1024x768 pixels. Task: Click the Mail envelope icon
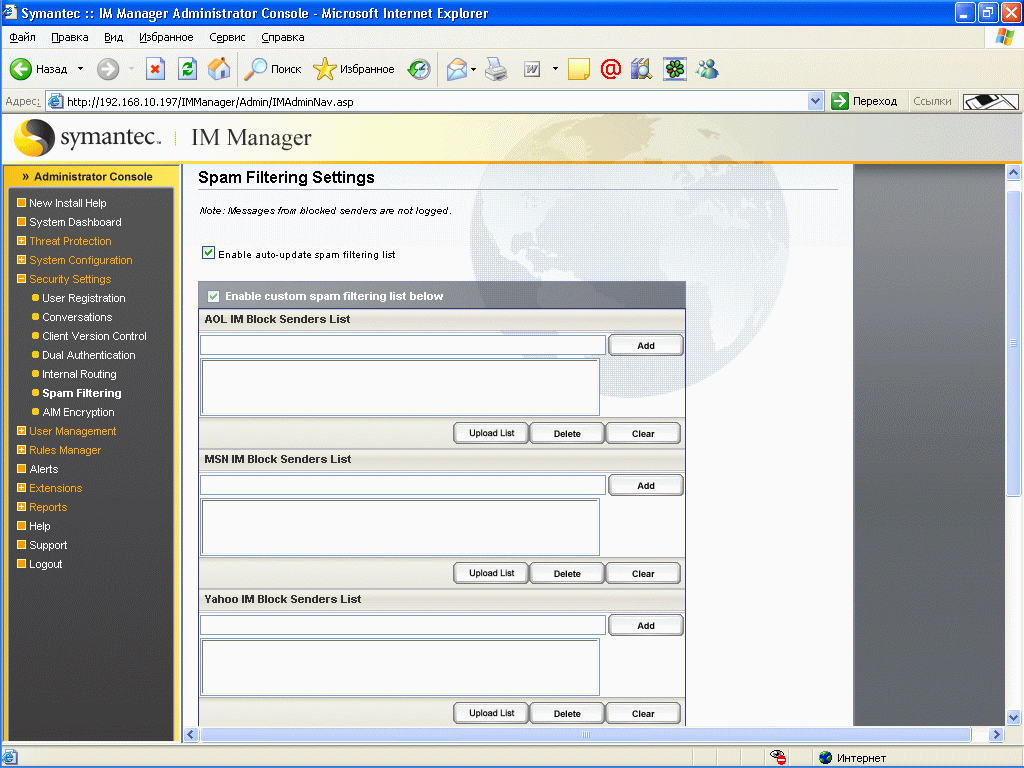point(456,69)
